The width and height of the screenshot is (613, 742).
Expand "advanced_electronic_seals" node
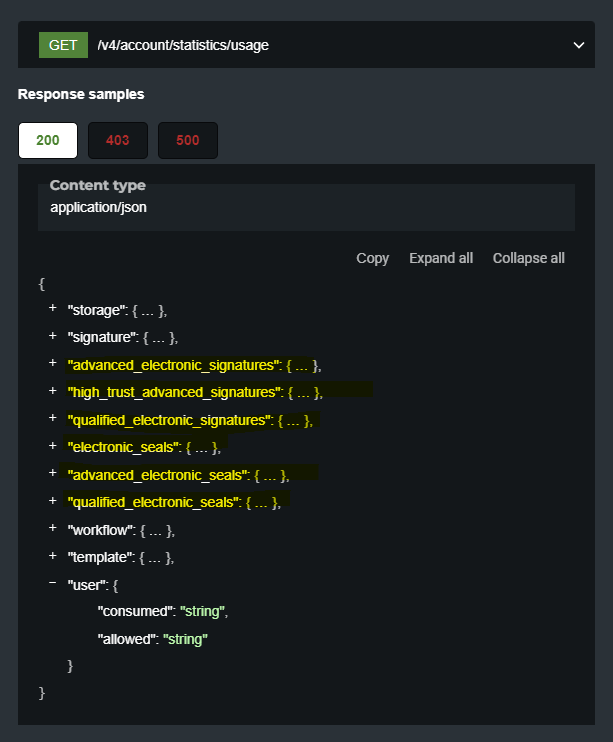click(x=52, y=473)
